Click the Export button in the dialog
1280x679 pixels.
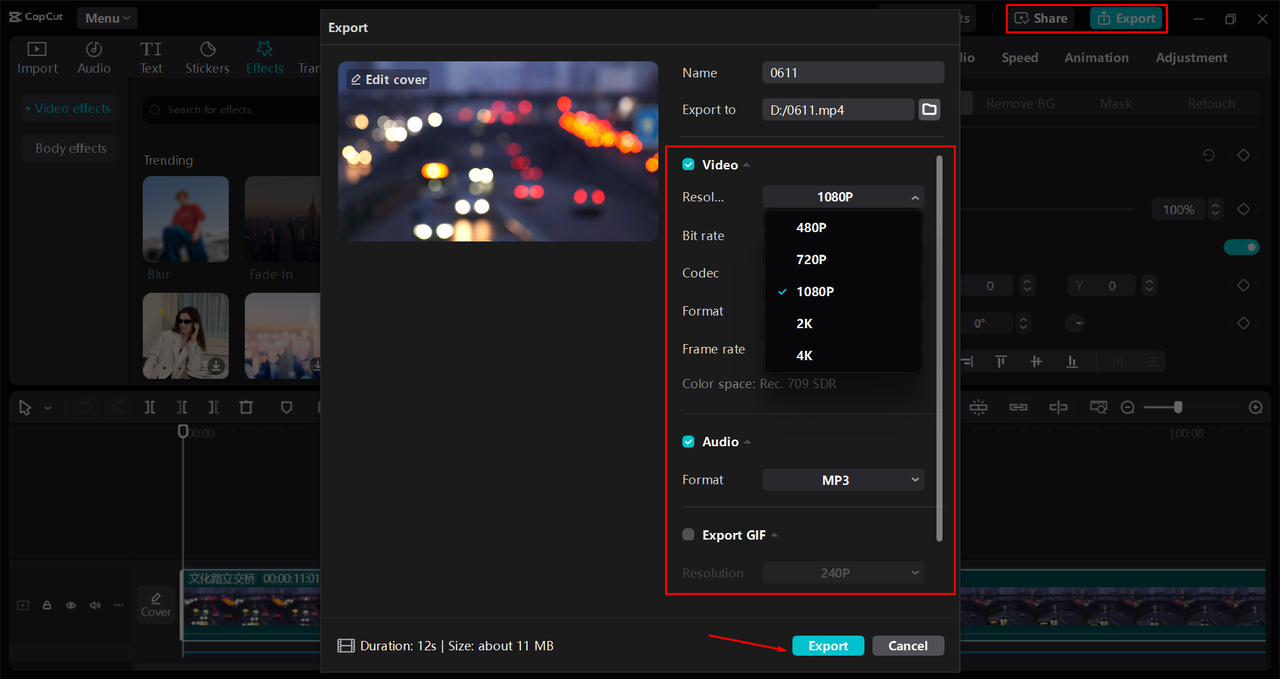pyautogui.click(x=828, y=646)
